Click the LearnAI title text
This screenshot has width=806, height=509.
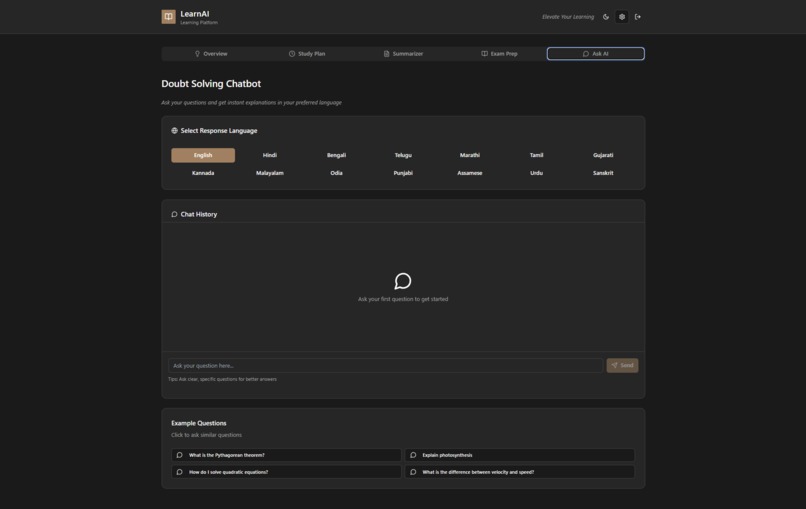[x=195, y=14]
